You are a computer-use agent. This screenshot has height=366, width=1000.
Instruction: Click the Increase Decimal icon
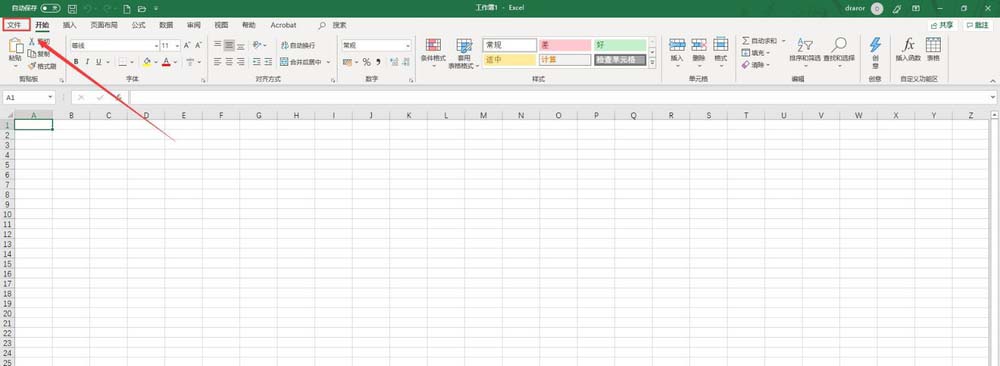pos(394,62)
